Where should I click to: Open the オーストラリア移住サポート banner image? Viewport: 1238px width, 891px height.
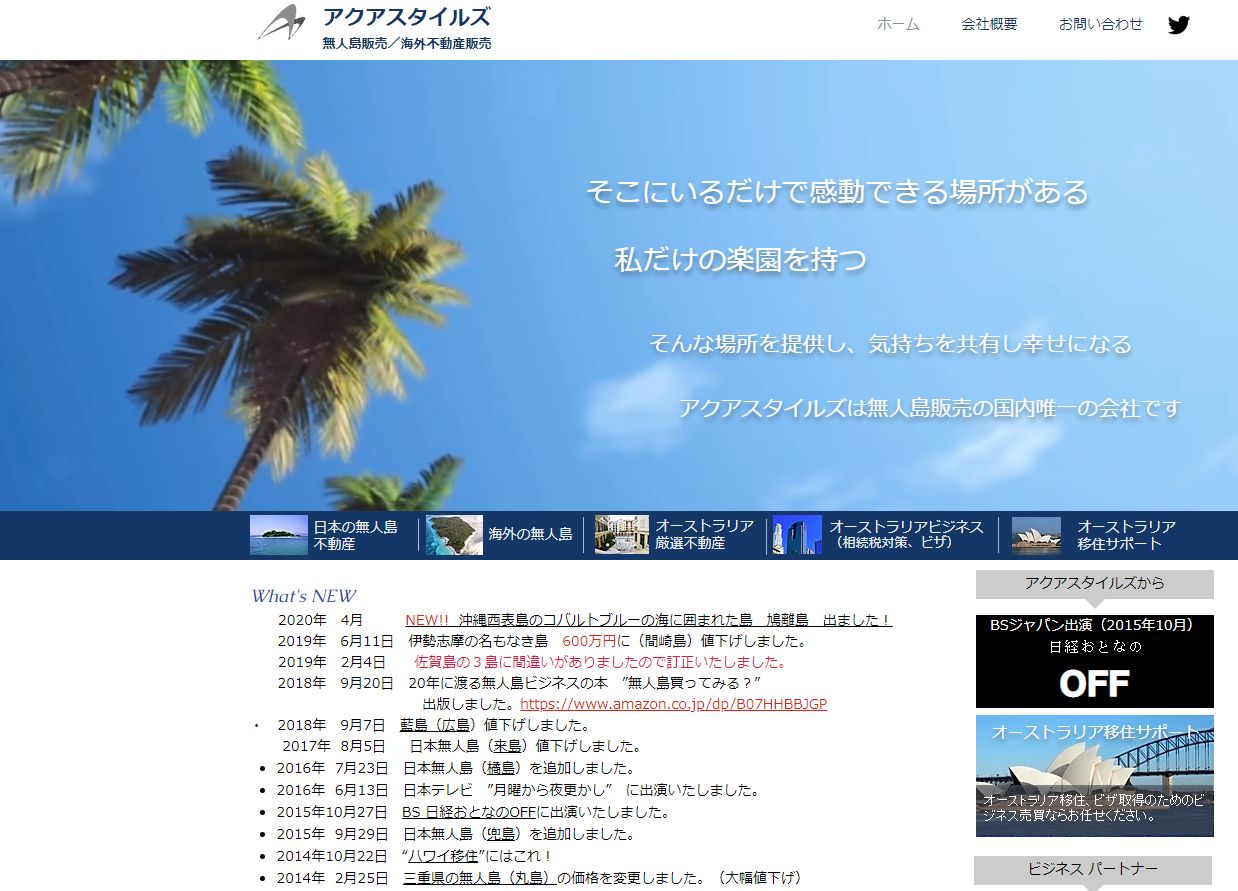click(1094, 774)
